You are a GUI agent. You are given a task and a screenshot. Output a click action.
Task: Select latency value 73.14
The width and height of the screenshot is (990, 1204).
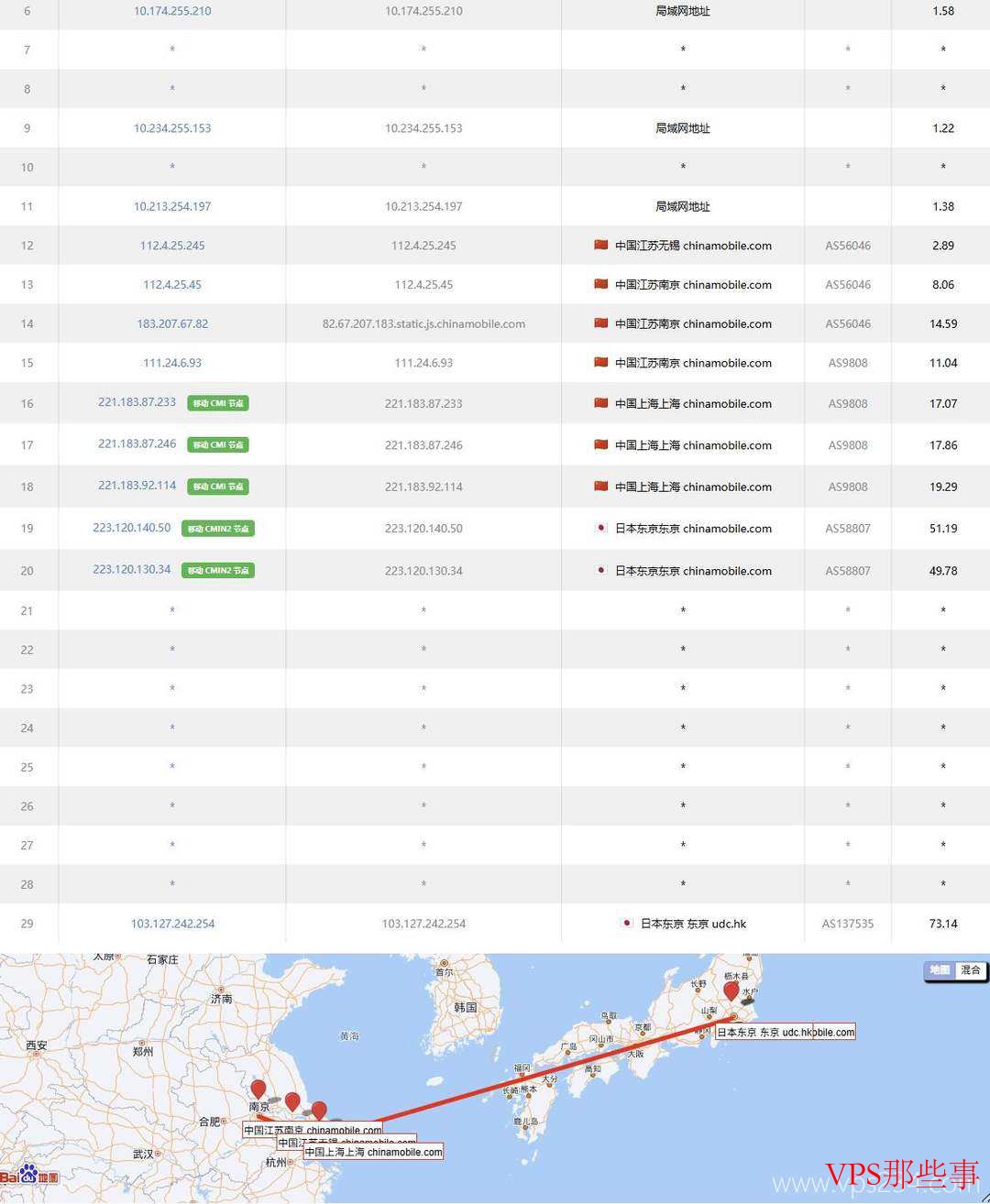(943, 924)
